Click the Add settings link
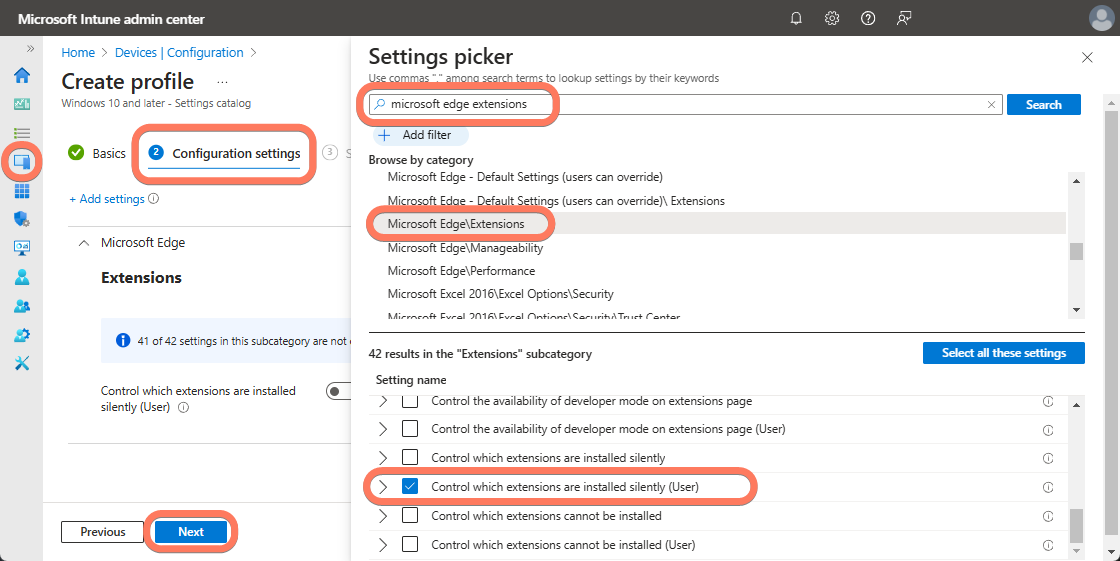1120x561 pixels. [107, 199]
